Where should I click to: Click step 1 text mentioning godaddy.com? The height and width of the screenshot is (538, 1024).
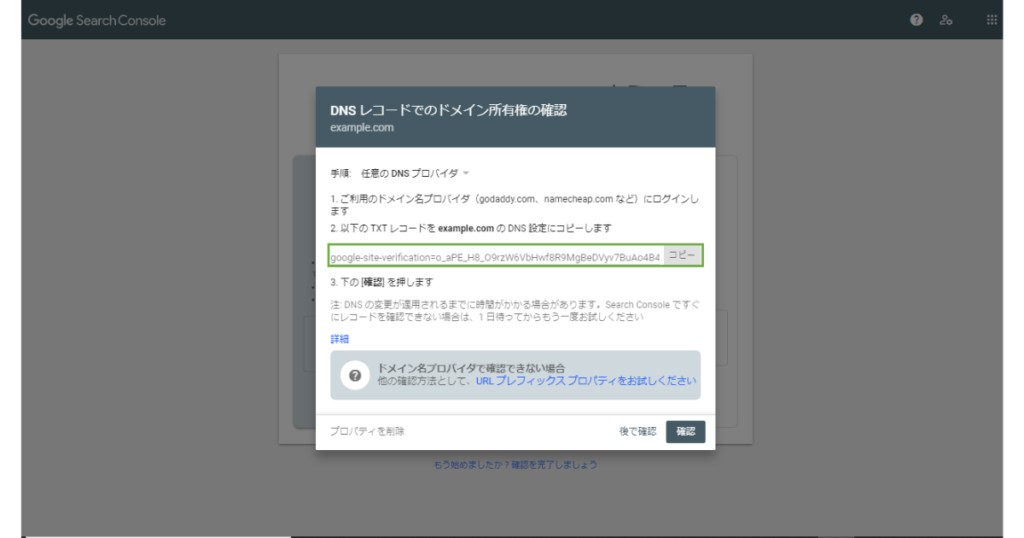514,204
